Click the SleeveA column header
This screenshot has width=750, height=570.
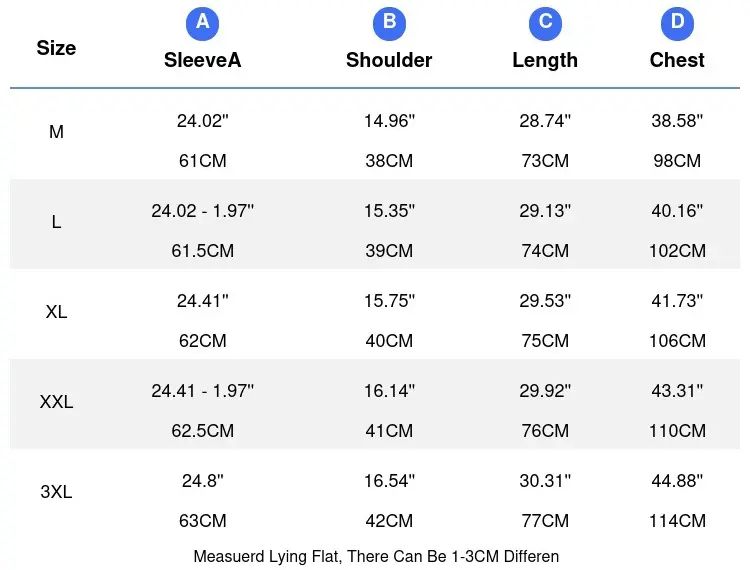pyautogui.click(x=203, y=60)
